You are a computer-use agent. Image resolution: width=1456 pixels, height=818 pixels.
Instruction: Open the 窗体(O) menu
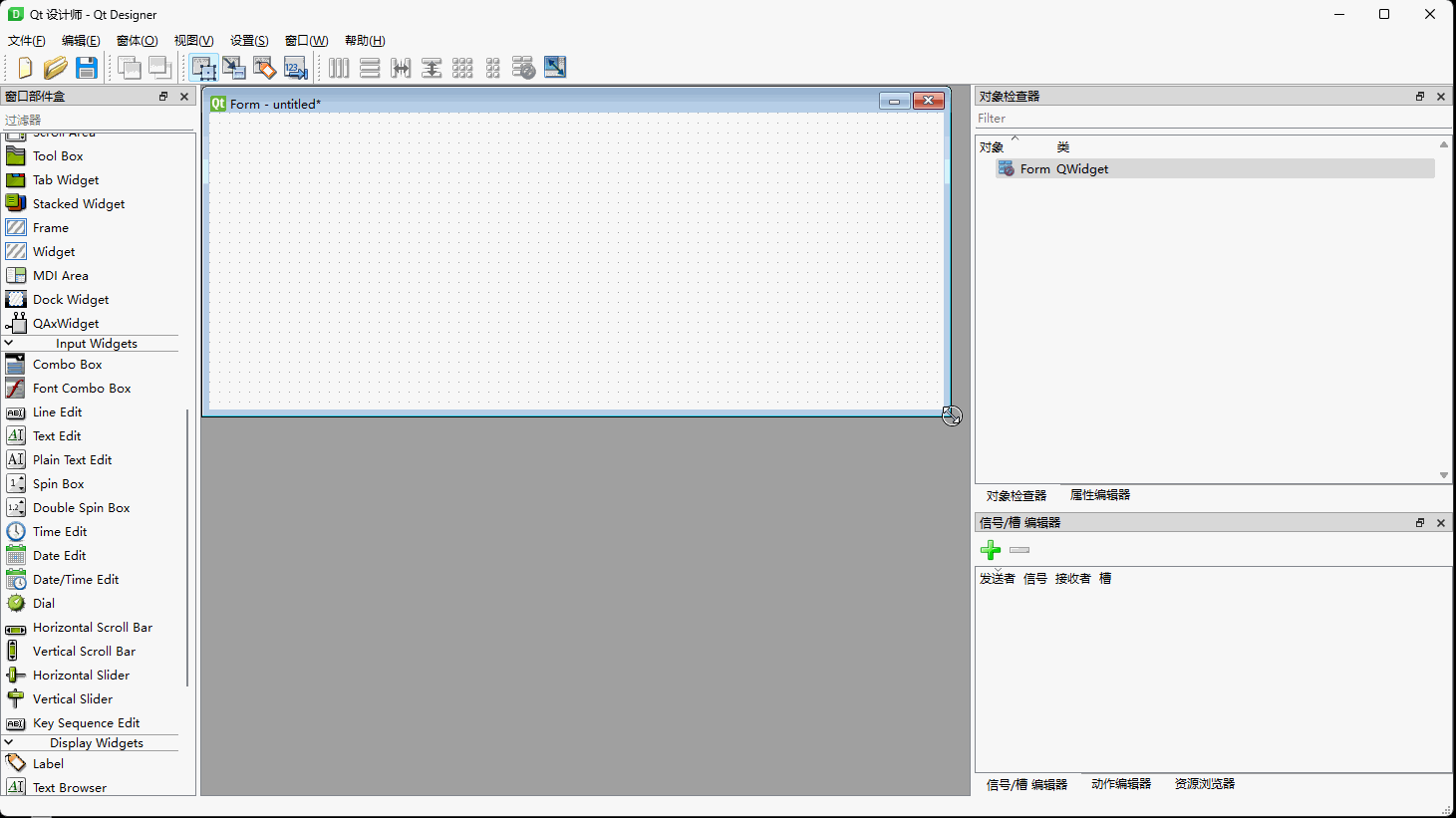(138, 41)
